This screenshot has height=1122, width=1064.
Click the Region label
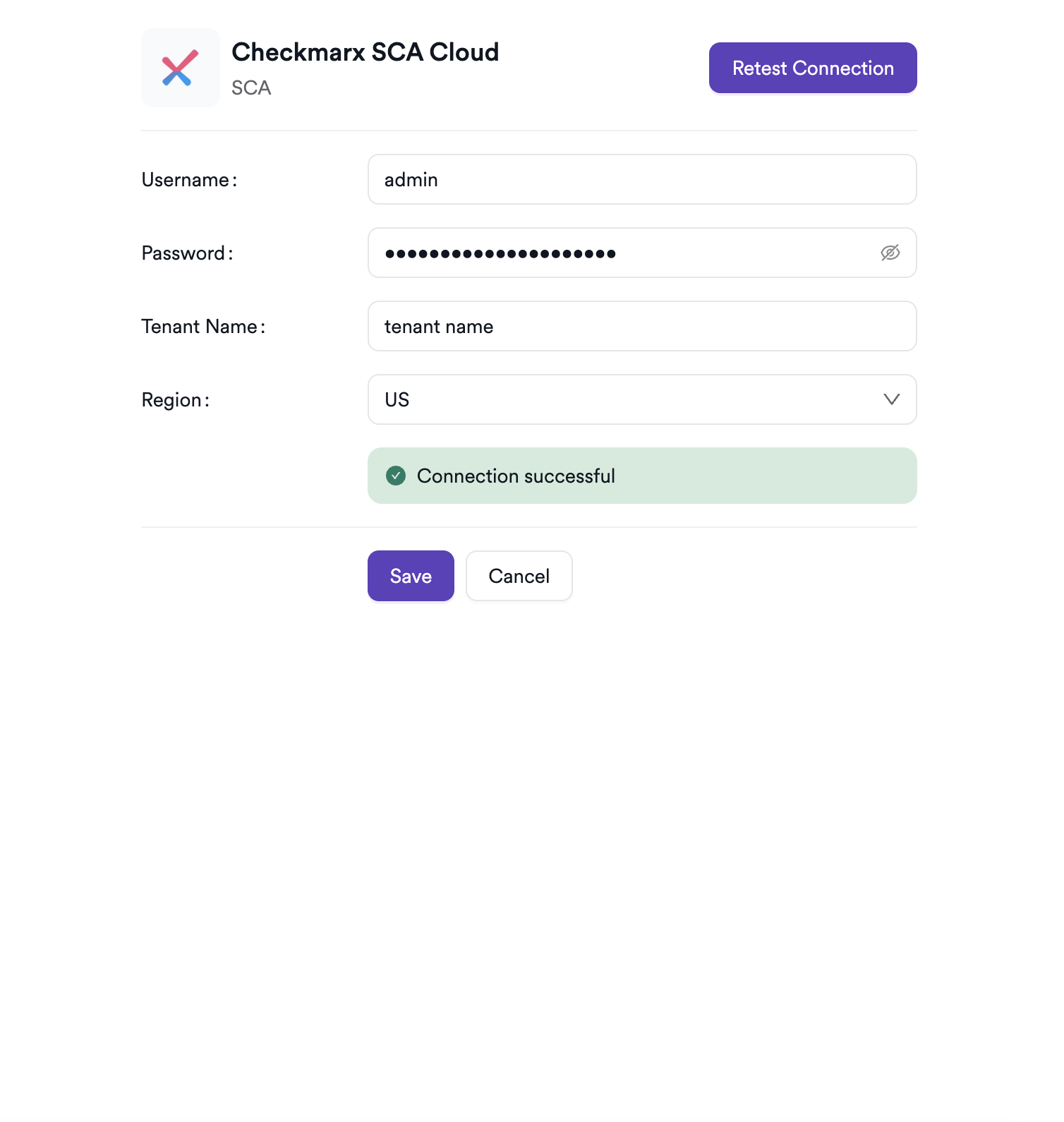point(175,400)
